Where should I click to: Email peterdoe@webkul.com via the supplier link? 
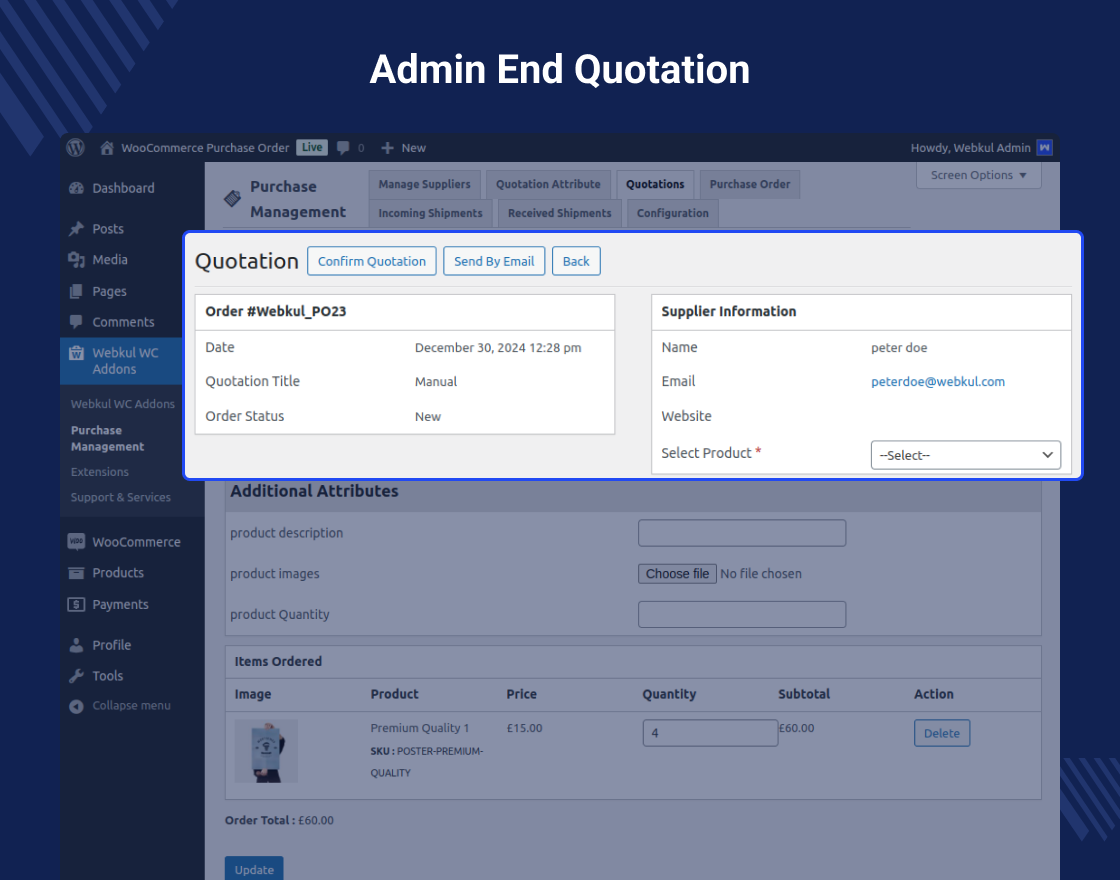pos(937,381)
